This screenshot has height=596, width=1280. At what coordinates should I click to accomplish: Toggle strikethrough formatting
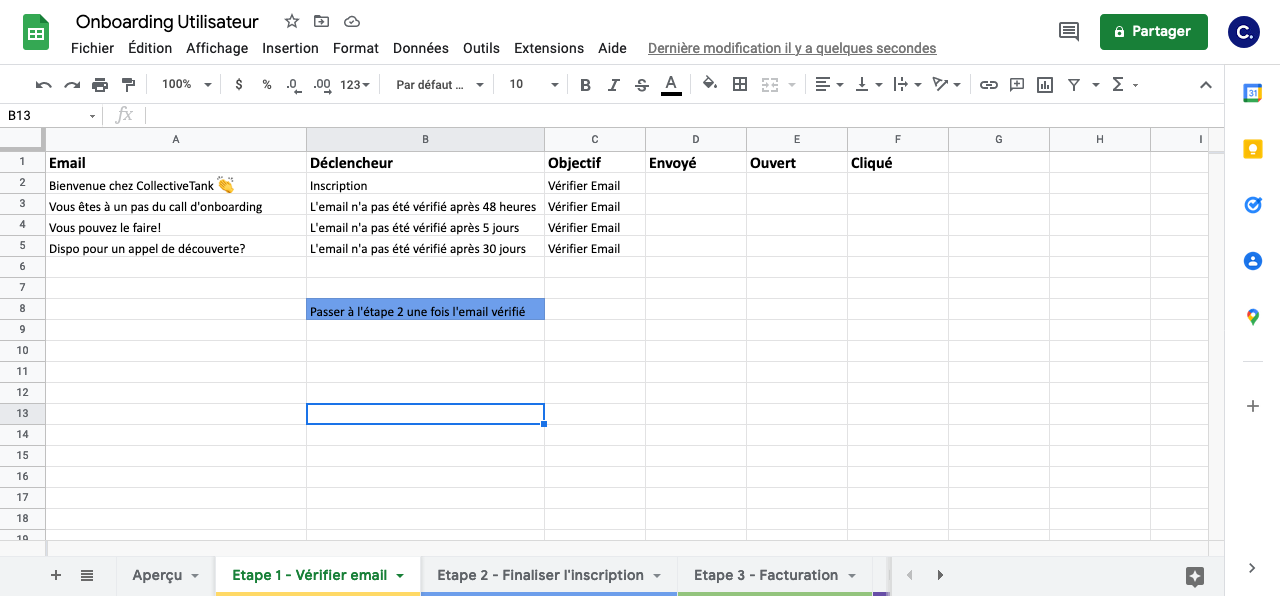tap(642, 85)
